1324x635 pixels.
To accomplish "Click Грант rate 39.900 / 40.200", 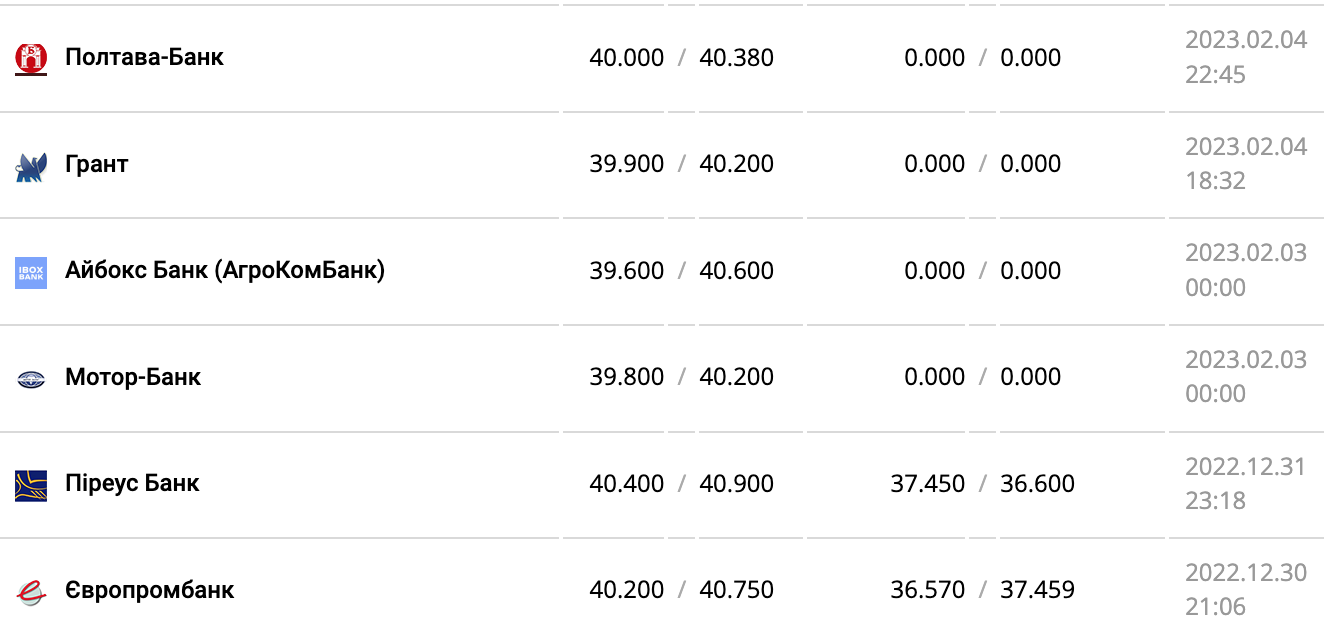I will pos(681,164).
